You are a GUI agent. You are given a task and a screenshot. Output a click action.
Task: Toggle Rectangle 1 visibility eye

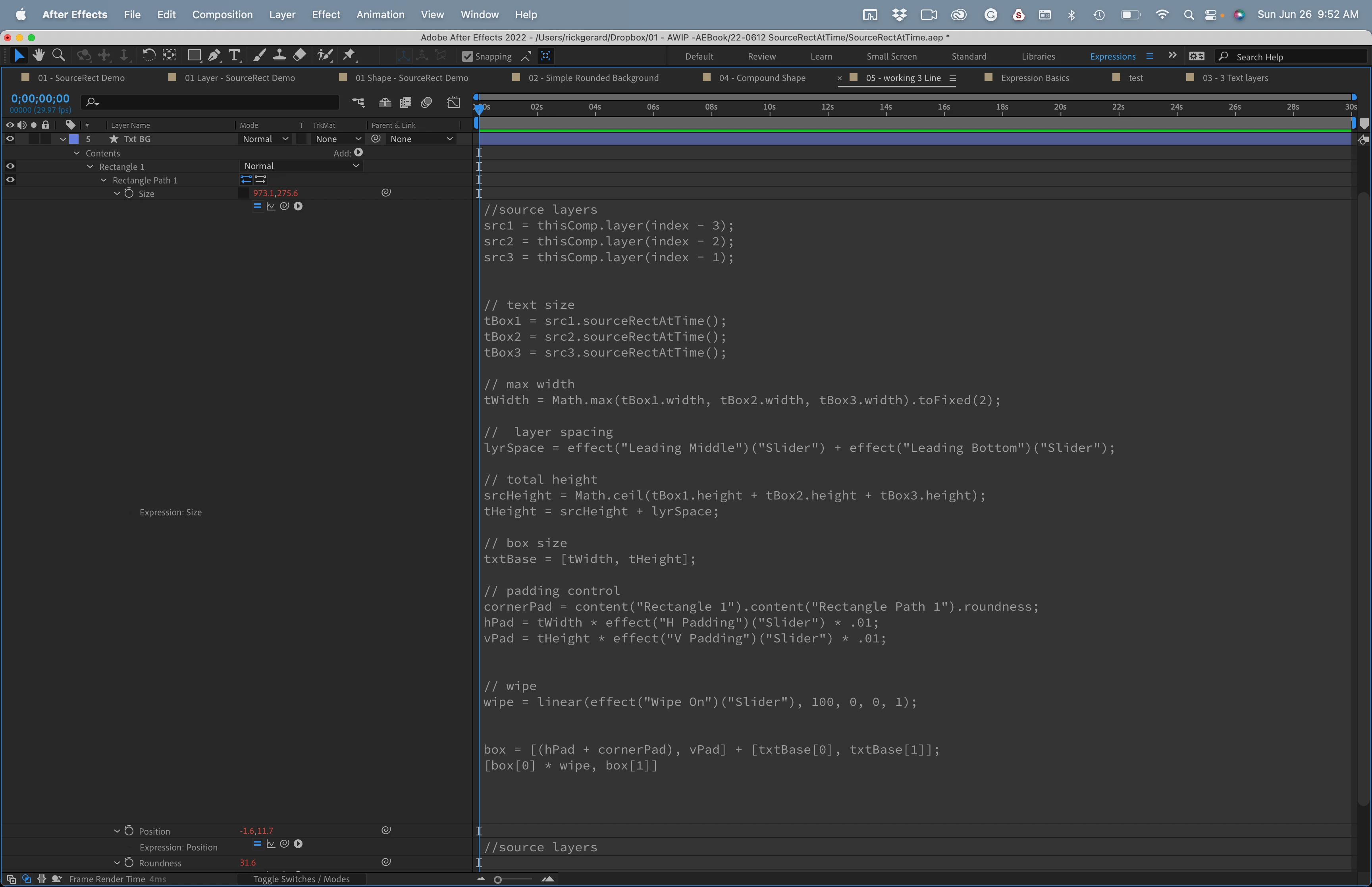[10, 166]
